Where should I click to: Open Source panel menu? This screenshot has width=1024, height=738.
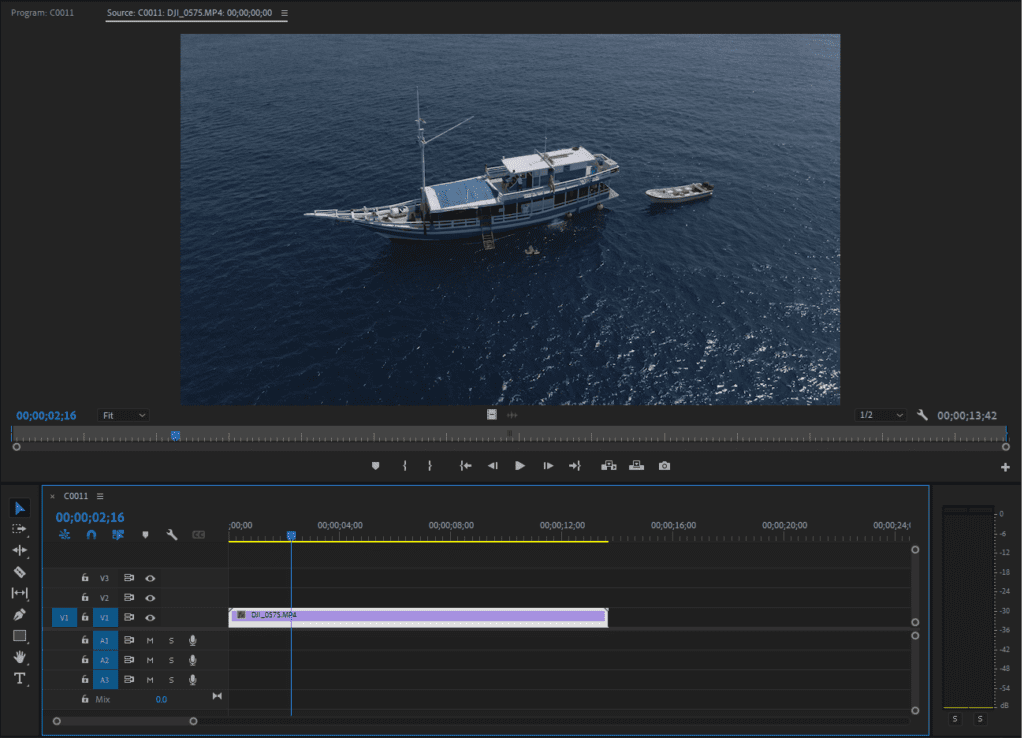pos(284,13)
